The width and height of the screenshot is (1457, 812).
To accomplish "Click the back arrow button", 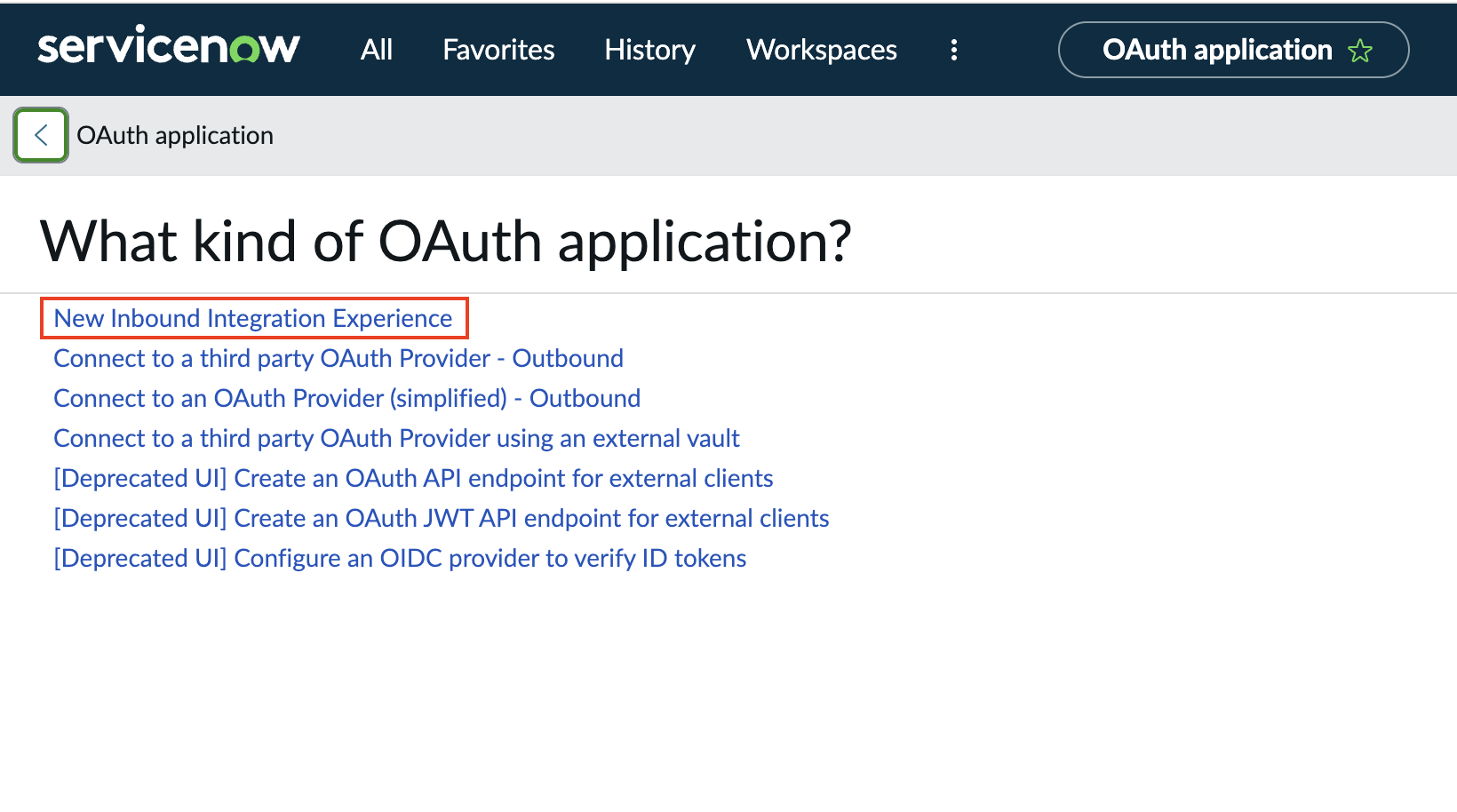I will point(41,135).
